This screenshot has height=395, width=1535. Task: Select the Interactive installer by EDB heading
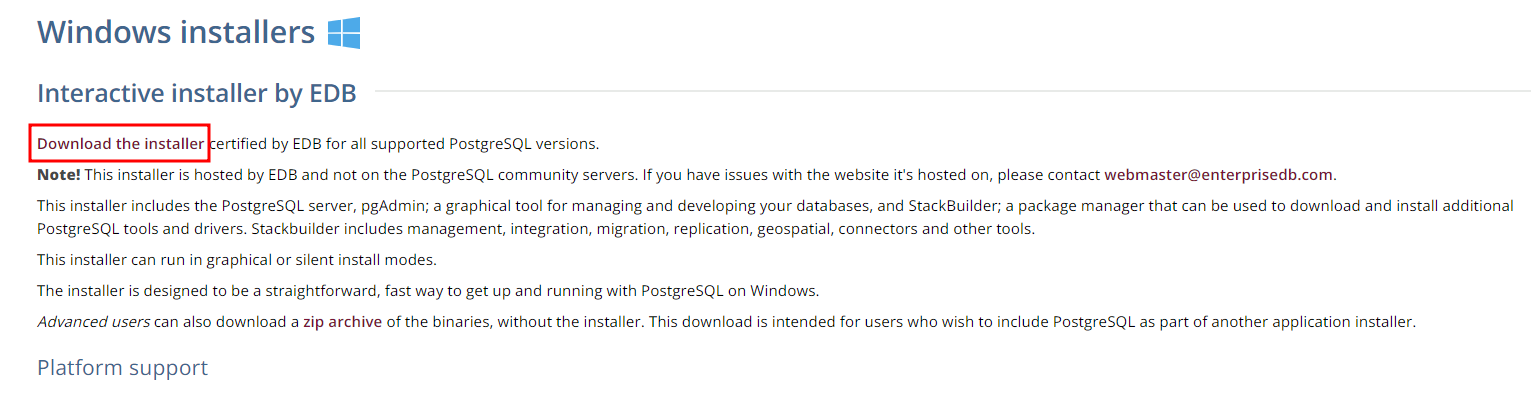(196, 93)
